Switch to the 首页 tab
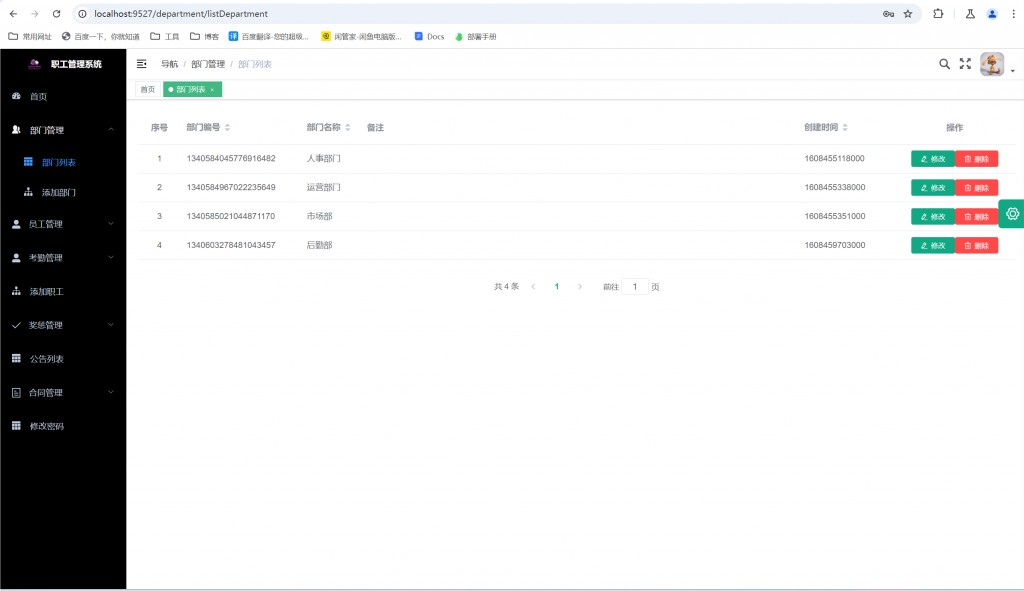 [x=148, y=90]
